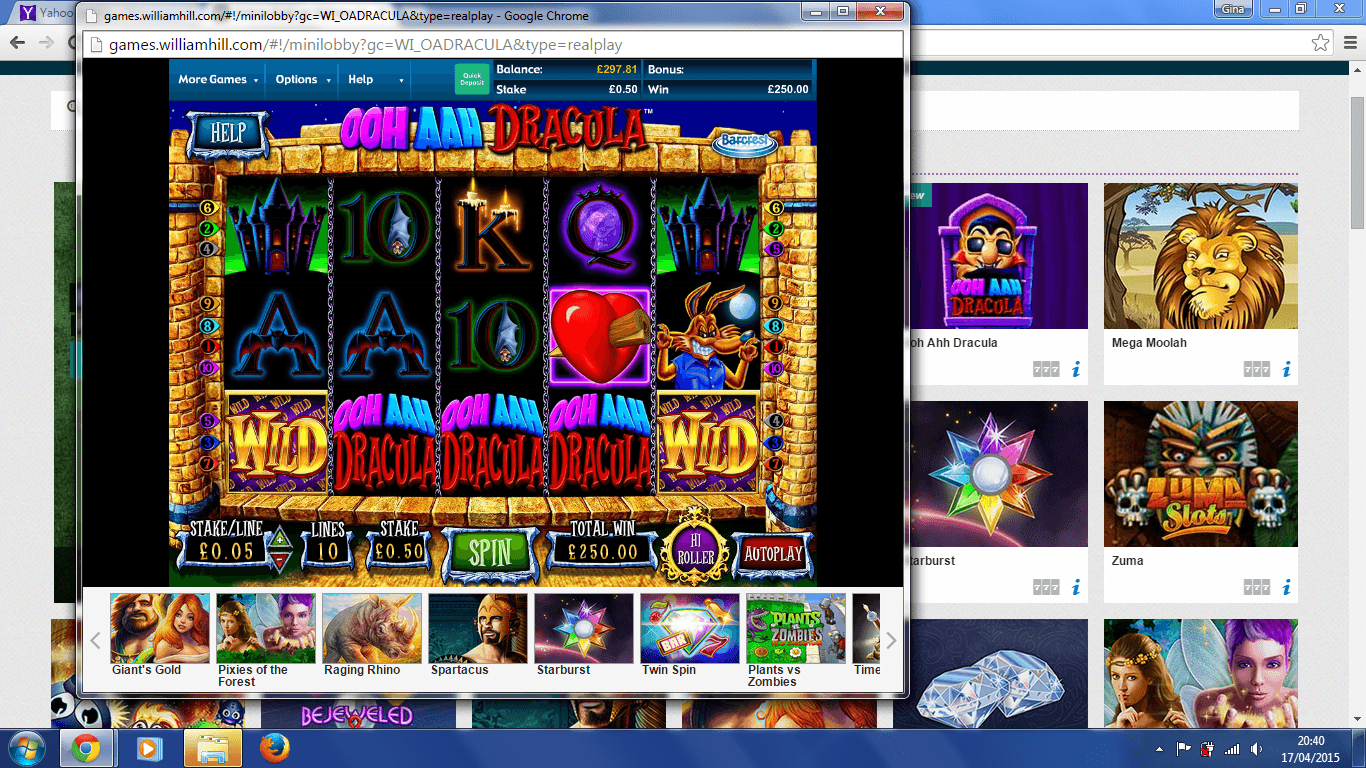Click the 777 slot icon under Mega Moolah

pyautogui.click(x=1257, y=369)
